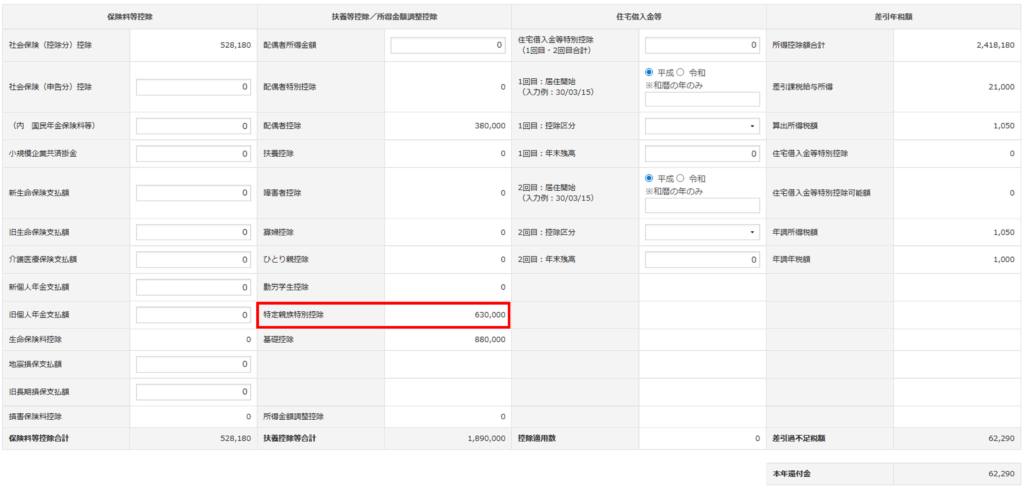Click the 住宅借入金等特別控除 amount field
The height and width of the screenshot is (491, 1024).
(x=702, y=45)
